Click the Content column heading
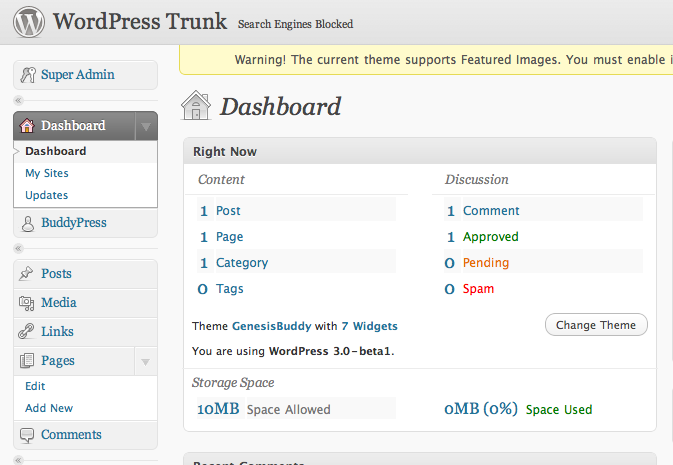Viewport: 673px width, 465px height. [x=221, y=179]
